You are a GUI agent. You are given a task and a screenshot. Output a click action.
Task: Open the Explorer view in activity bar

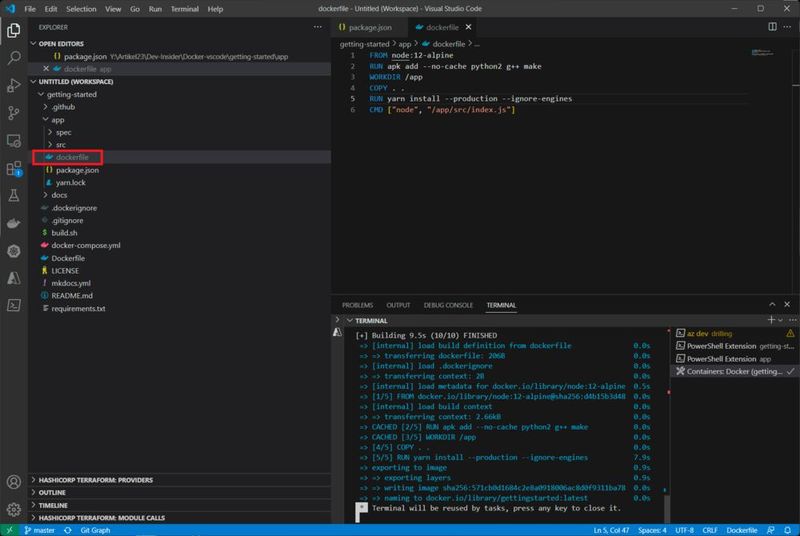pos(14,31)
